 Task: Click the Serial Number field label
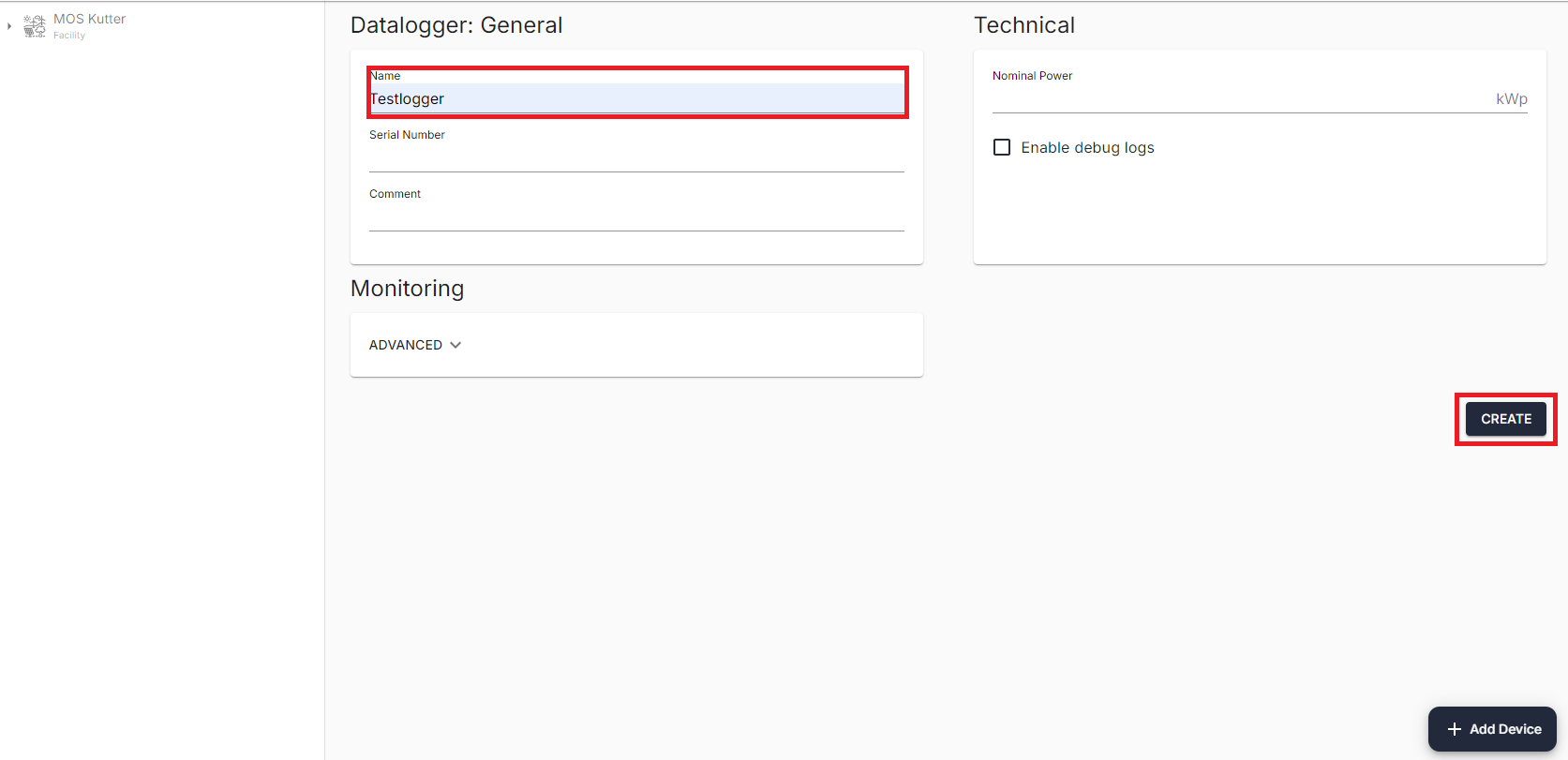tap(407, 135)
